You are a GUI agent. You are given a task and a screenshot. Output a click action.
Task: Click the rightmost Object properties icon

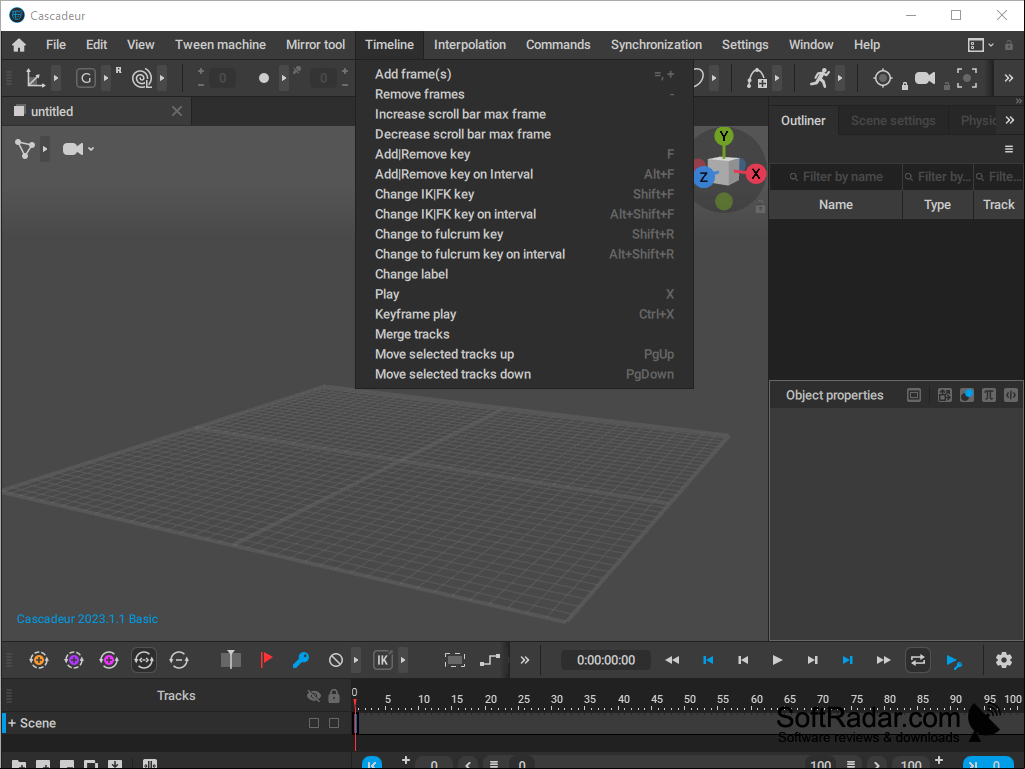(x=1011, y=395)
